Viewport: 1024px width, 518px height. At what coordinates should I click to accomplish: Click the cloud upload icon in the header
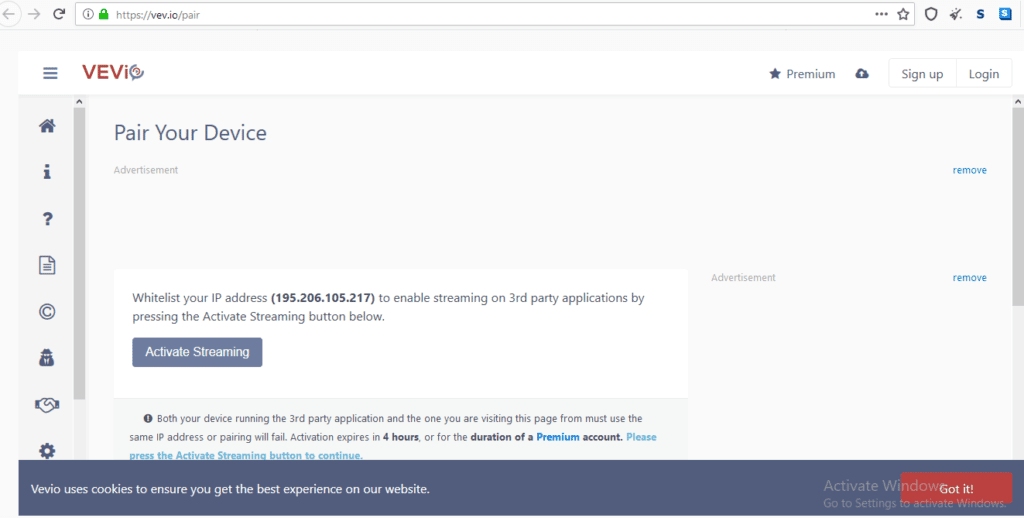click(x=862, y=74)
